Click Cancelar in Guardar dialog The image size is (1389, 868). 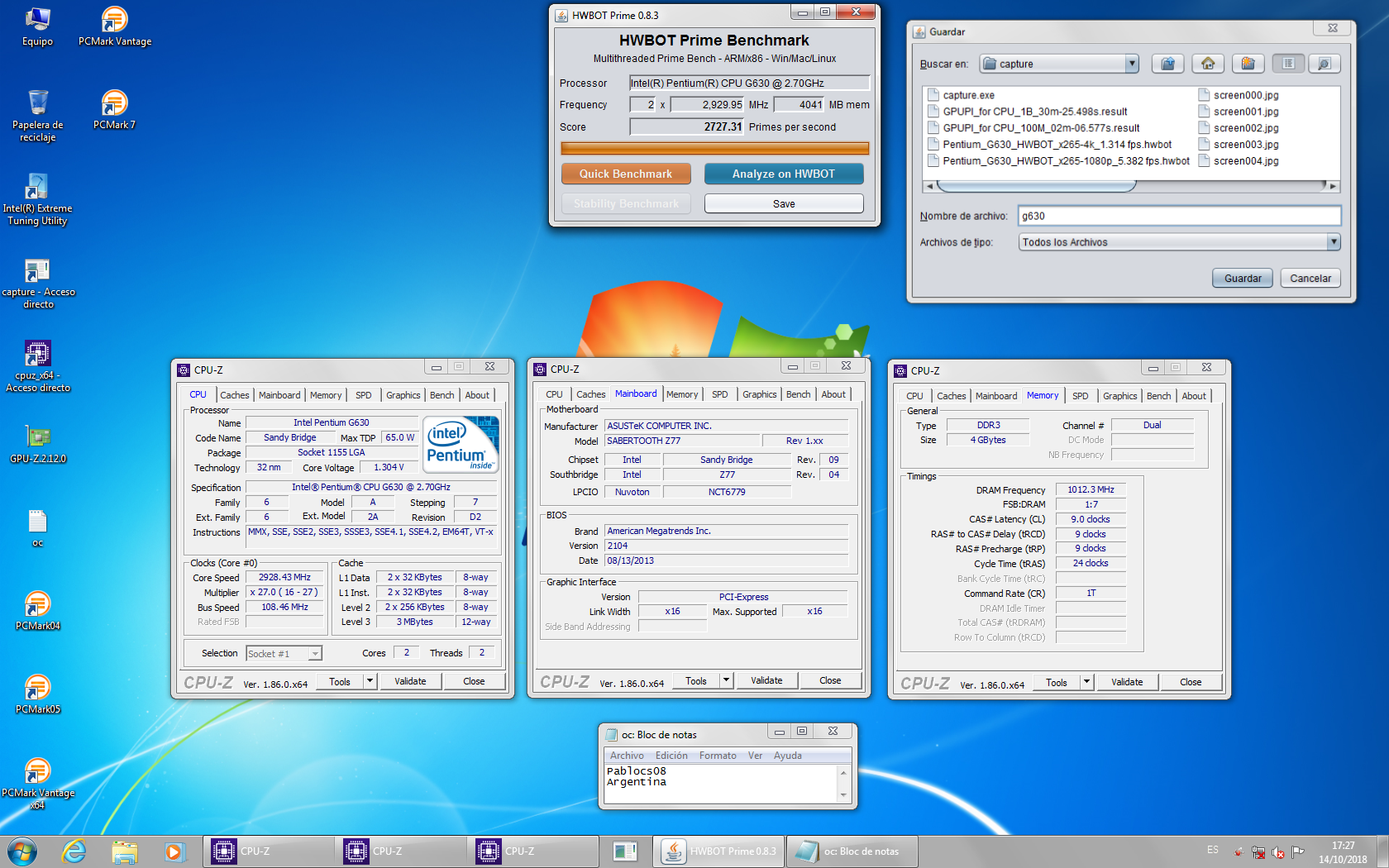[1310, 279]
